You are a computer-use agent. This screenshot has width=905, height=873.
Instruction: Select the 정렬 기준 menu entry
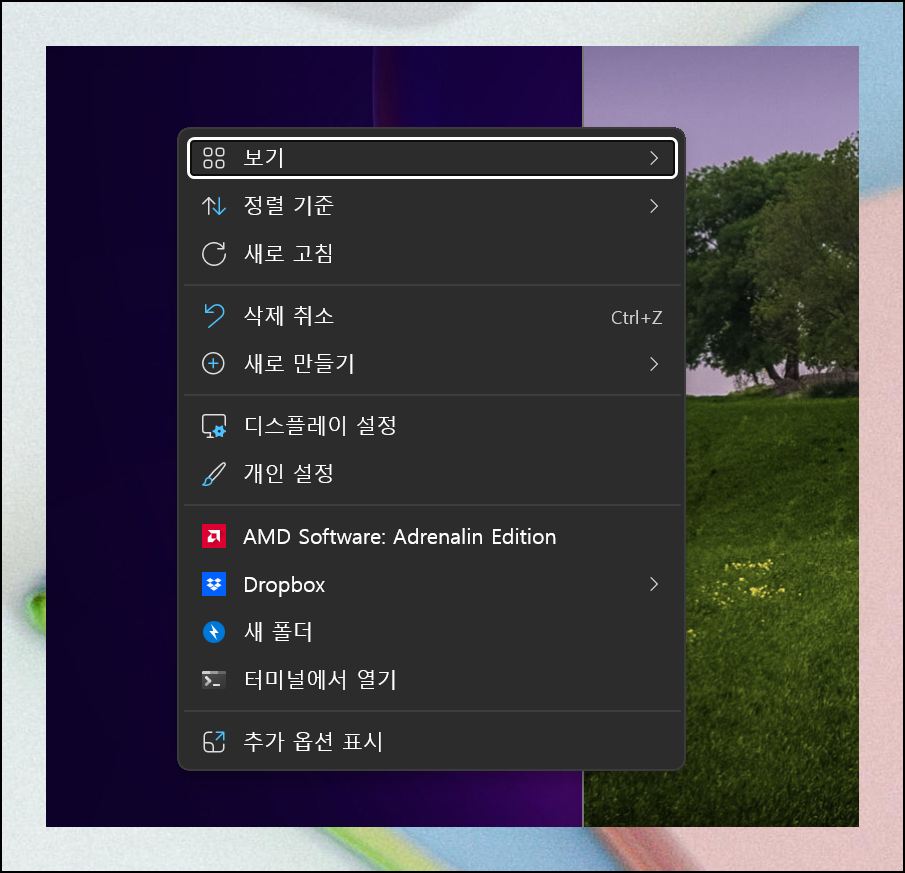coord(432,205)
